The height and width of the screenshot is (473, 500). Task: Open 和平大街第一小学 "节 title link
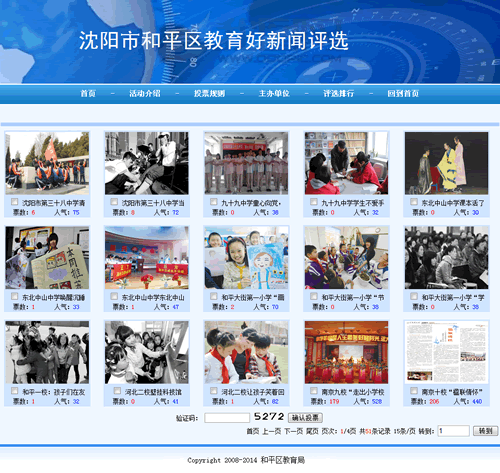pyautogui.click(x=353, y=297)
